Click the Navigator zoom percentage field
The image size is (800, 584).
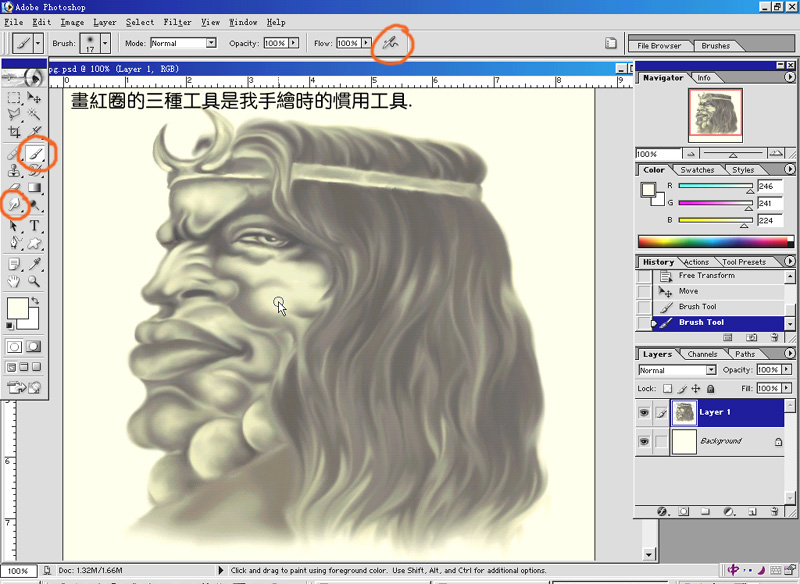[x=658, y=154]
